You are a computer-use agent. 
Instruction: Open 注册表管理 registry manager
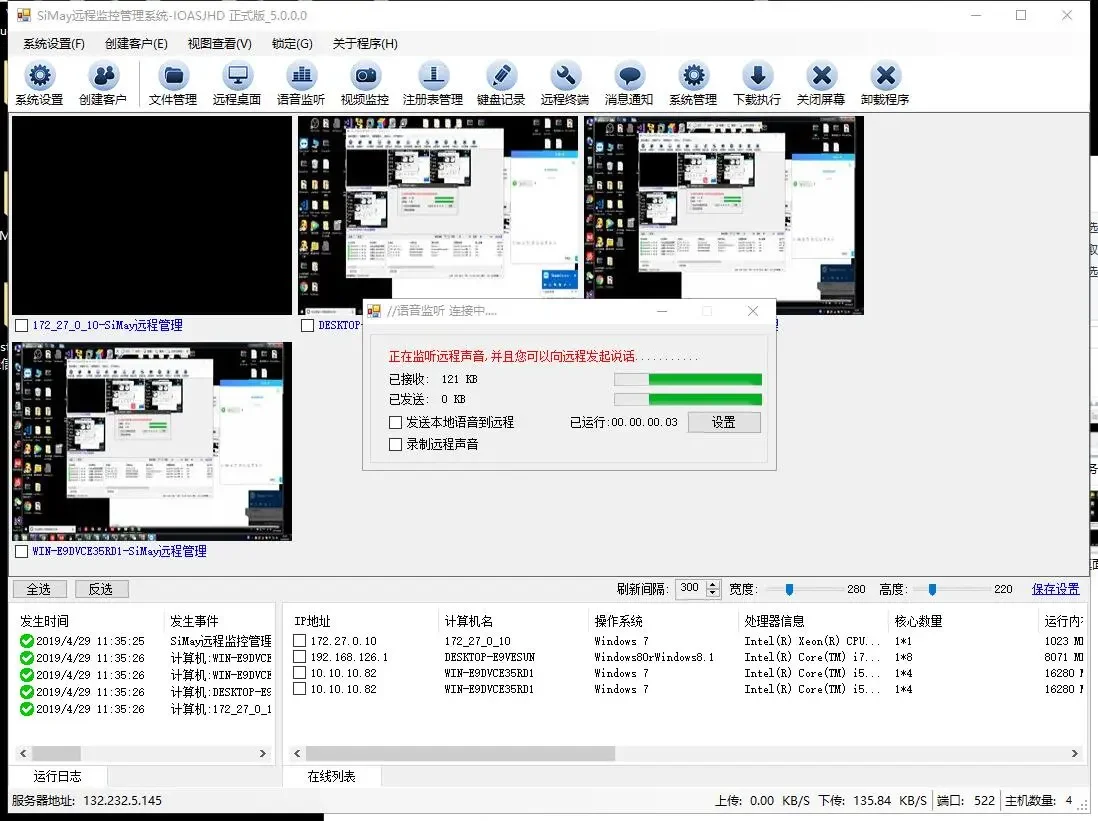click(434, 82)
